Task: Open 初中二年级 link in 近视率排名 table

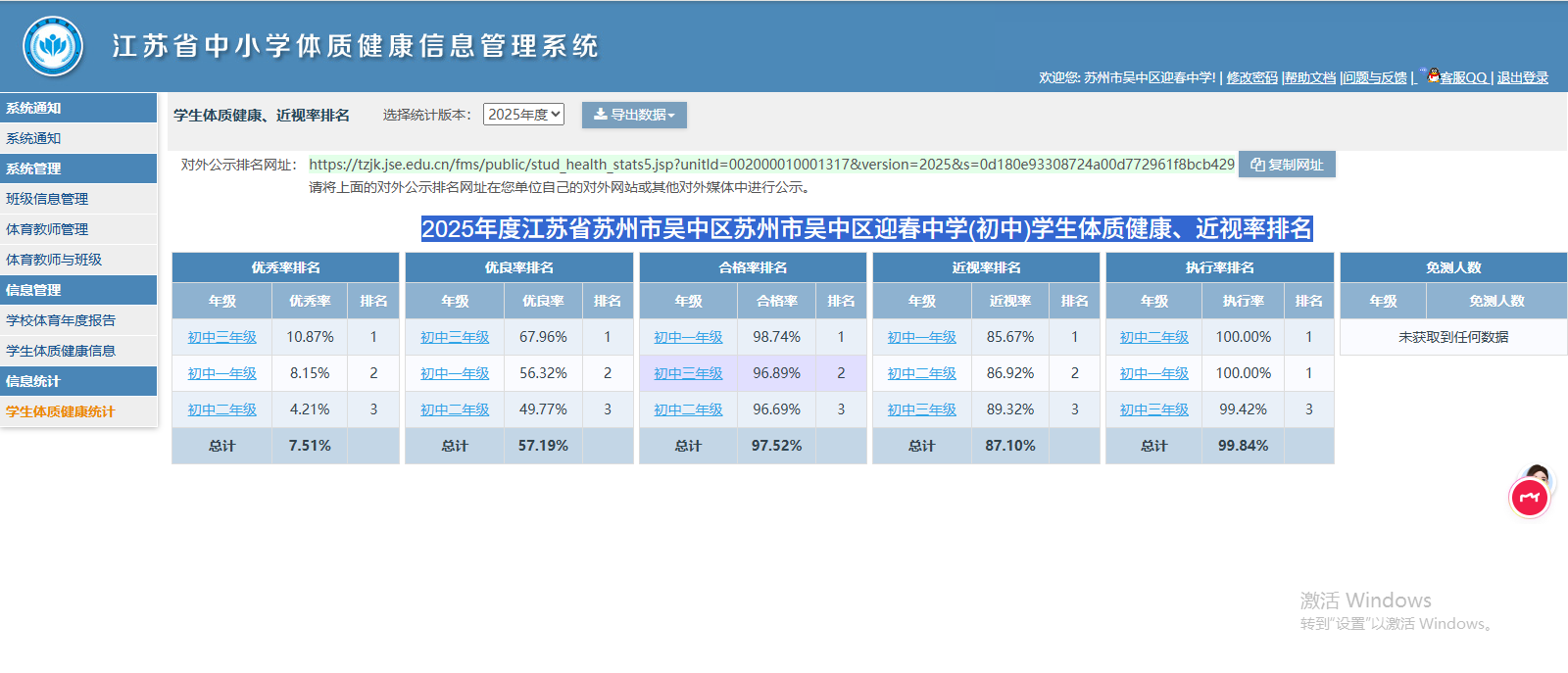Action: pos(921,373)
